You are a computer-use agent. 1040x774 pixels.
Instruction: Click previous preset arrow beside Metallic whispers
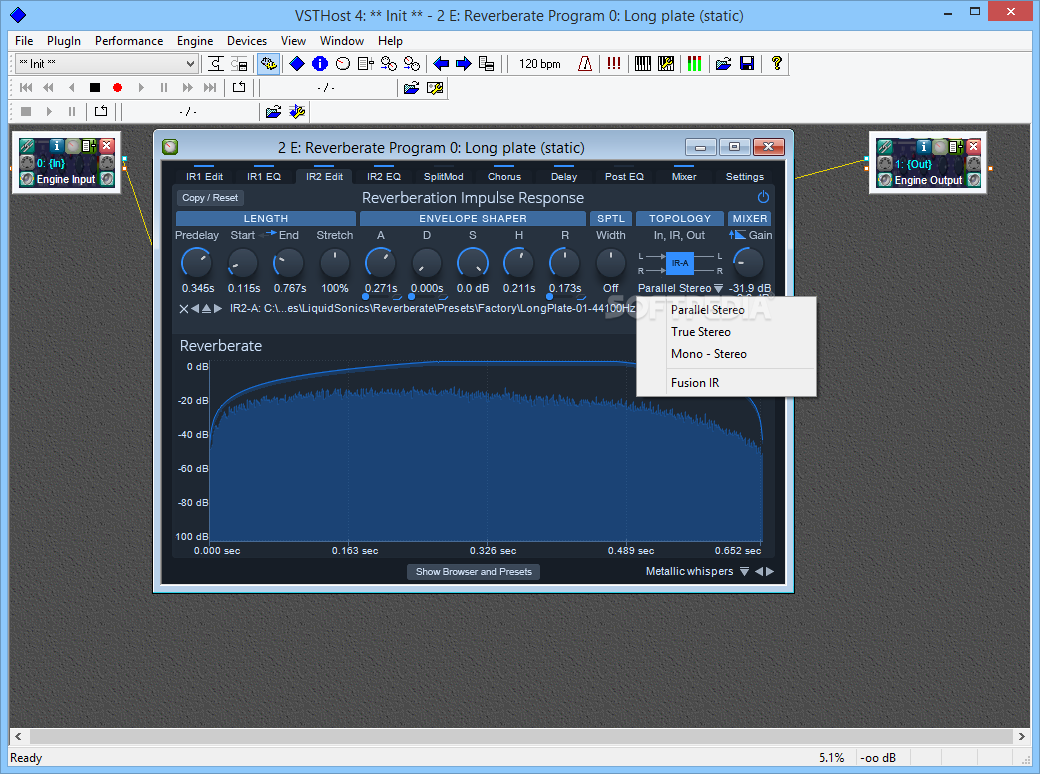(759, 572)
